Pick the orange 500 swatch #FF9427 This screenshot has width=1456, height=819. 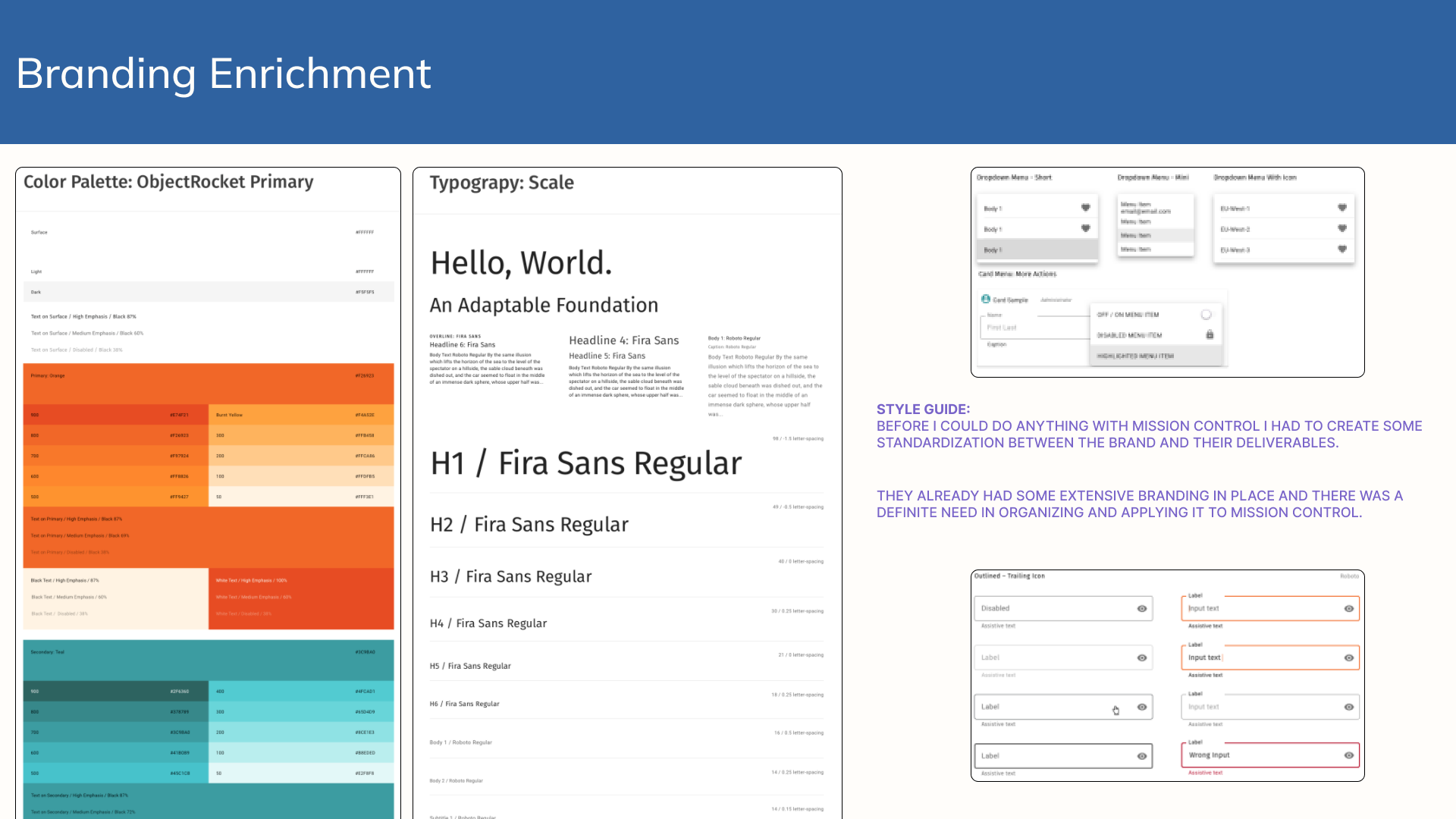(116, 497)
